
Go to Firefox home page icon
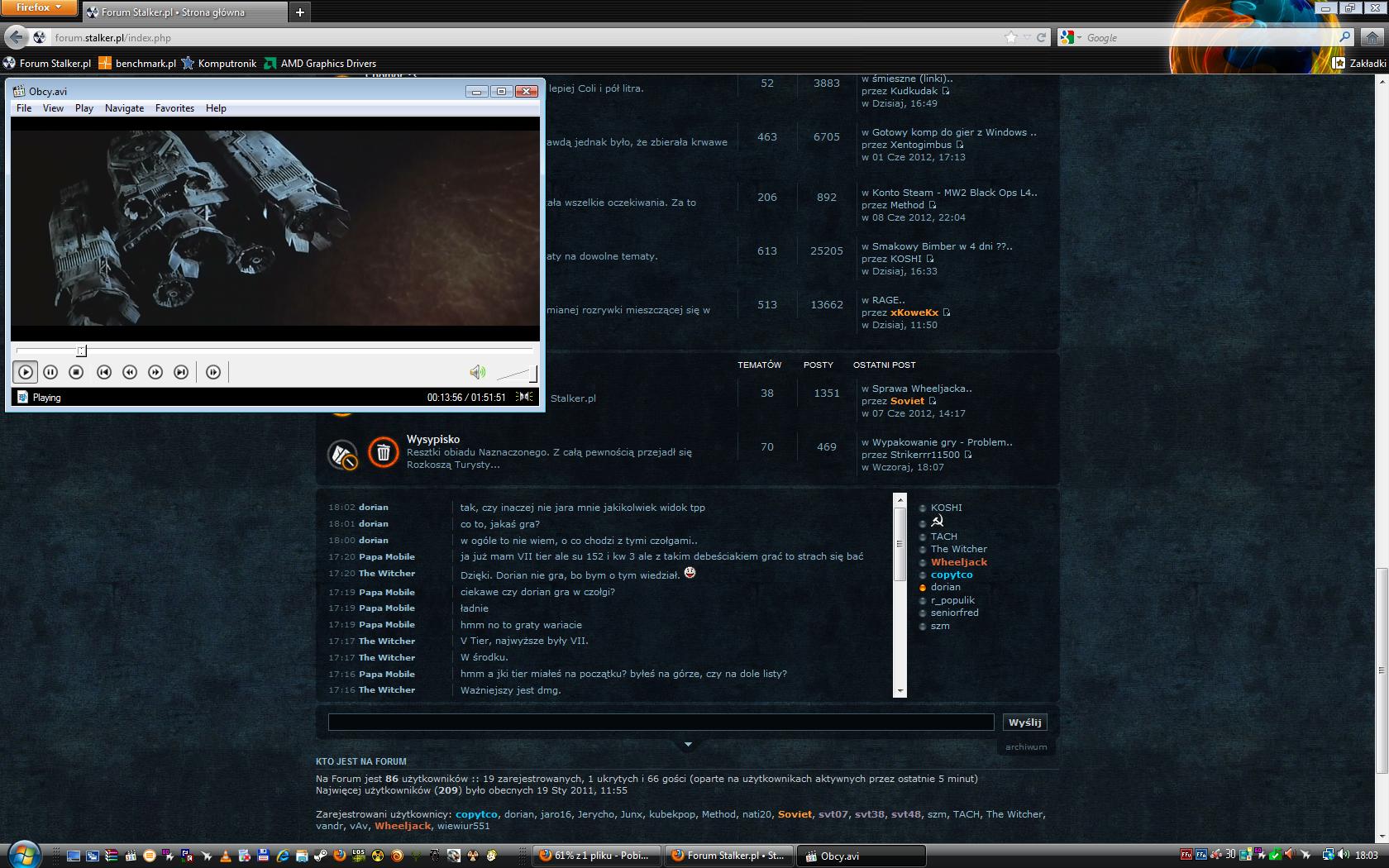[x=1372, y=37]
